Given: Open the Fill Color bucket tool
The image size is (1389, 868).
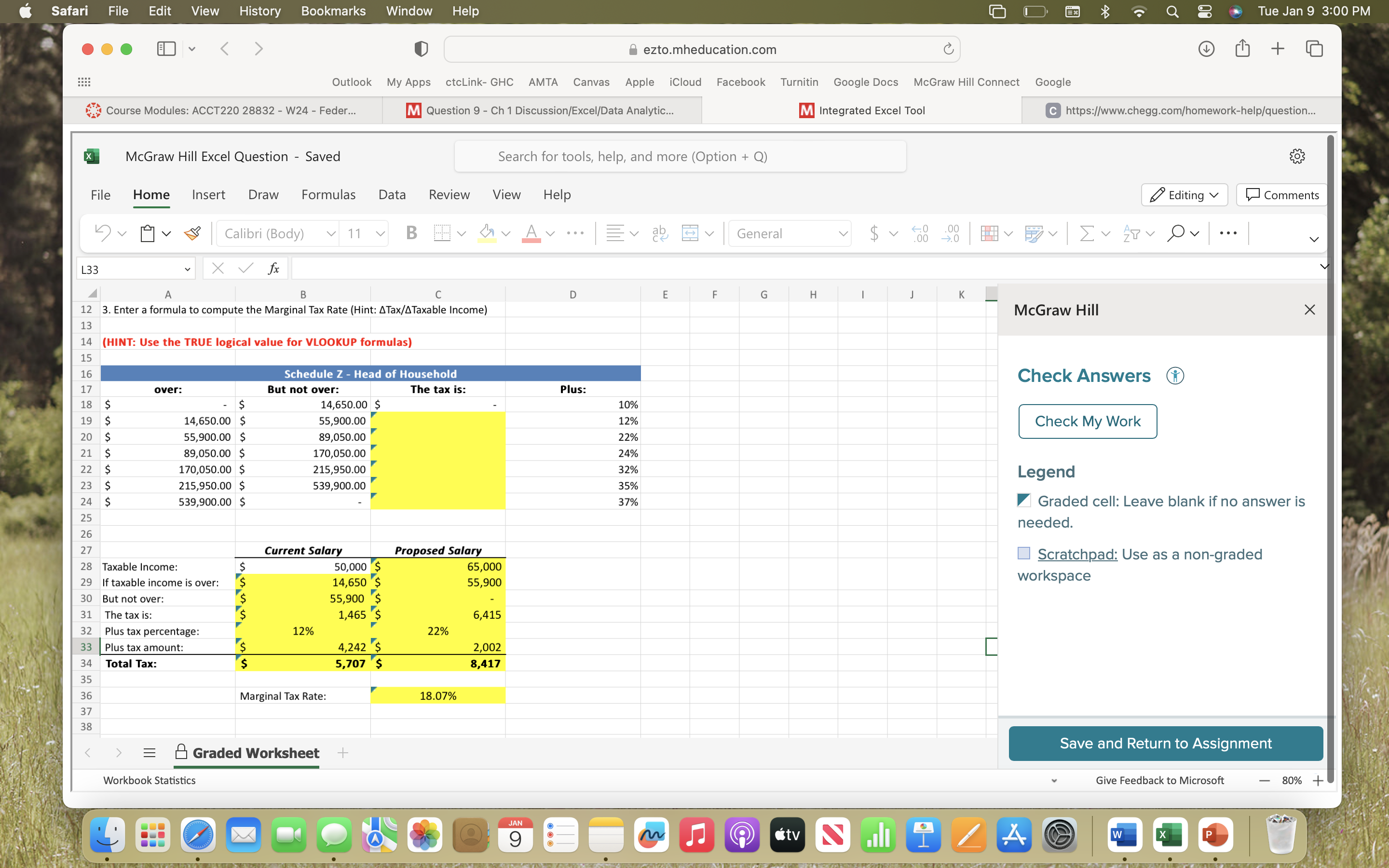Looking at the screenshot, I should tap(487, 233).
